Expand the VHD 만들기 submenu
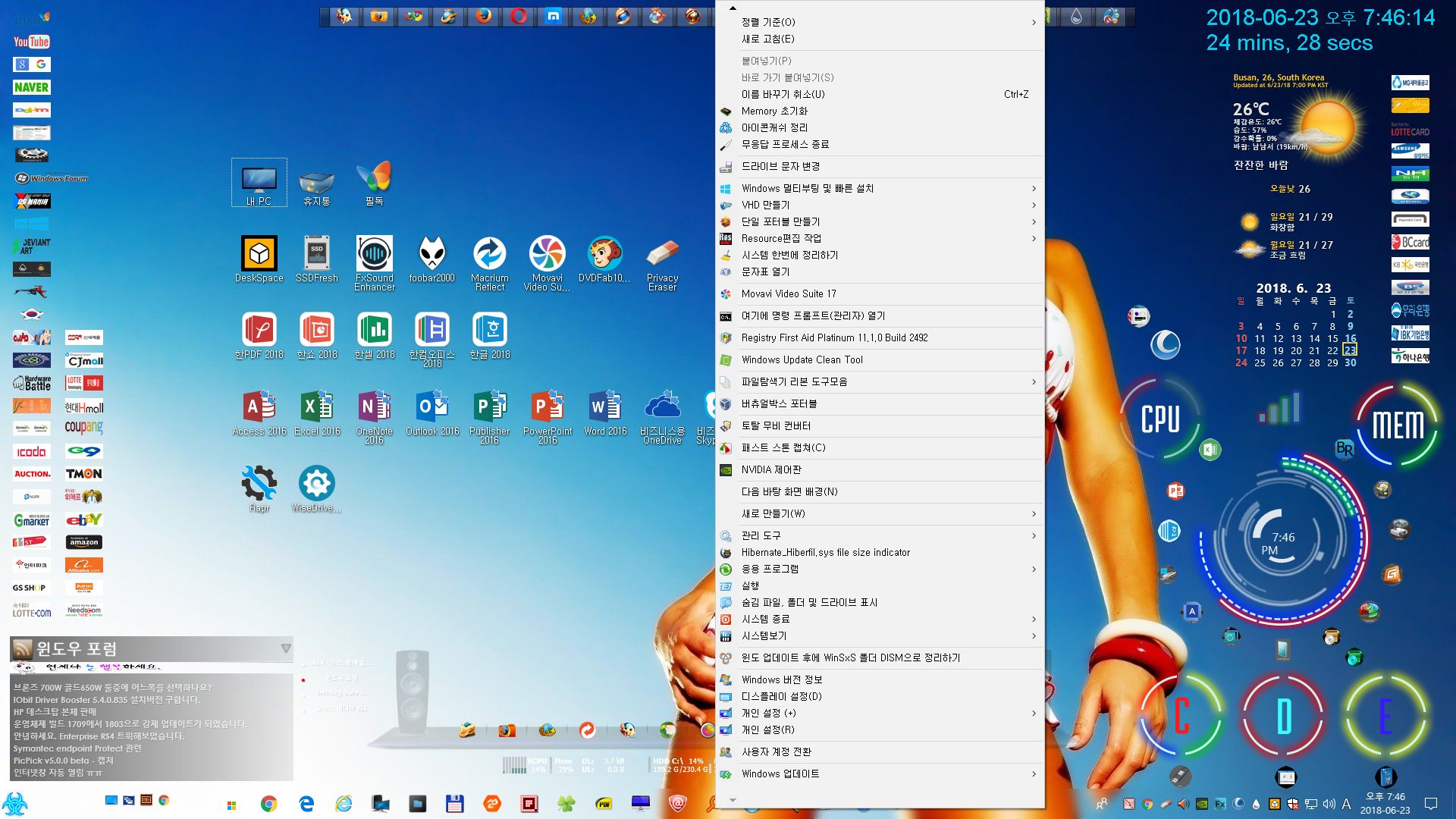Viewport: 1456px width, 819px height. [880, 205]
